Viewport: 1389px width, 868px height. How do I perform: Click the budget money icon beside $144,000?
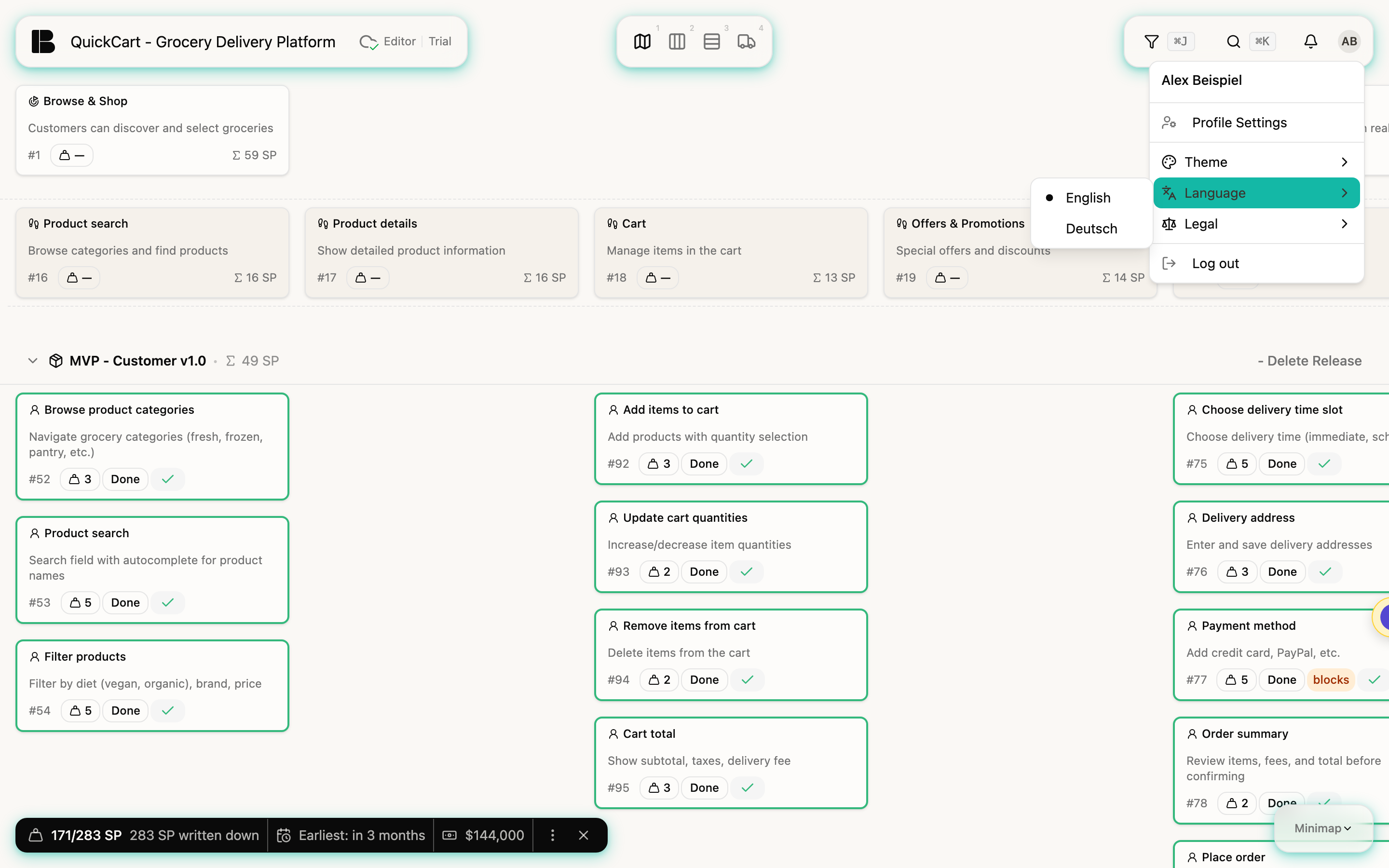449,835
